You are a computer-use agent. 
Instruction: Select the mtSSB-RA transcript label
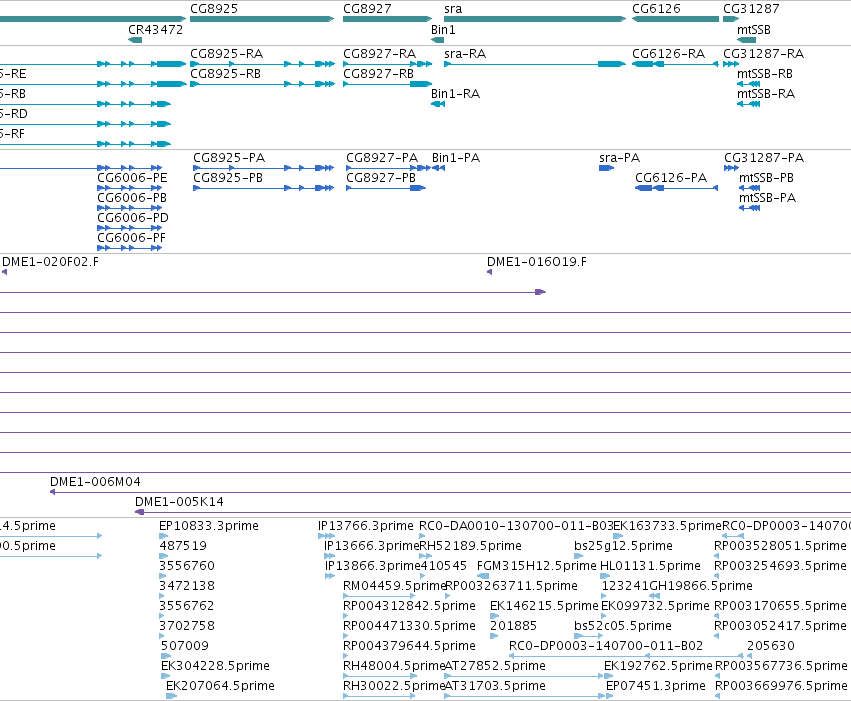766,94
